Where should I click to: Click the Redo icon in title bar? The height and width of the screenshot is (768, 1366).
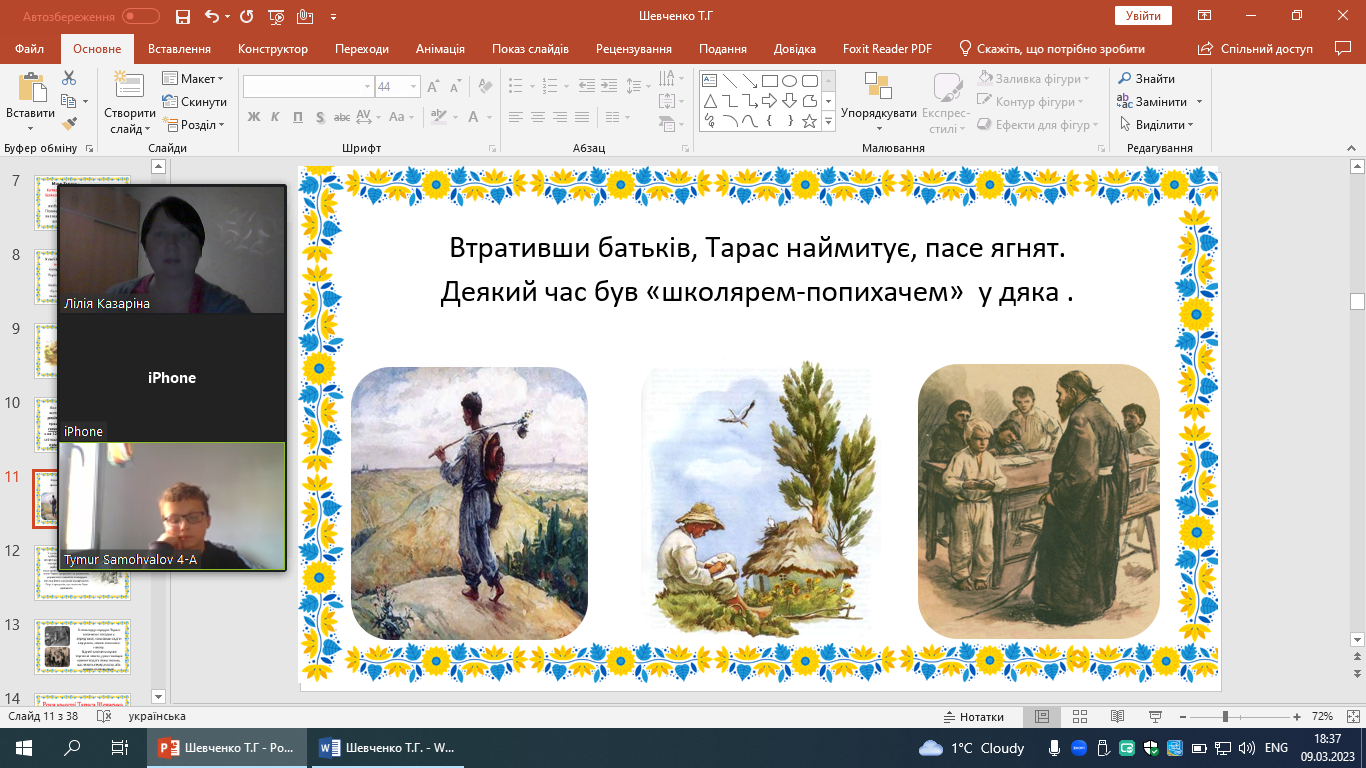(247, 17)
